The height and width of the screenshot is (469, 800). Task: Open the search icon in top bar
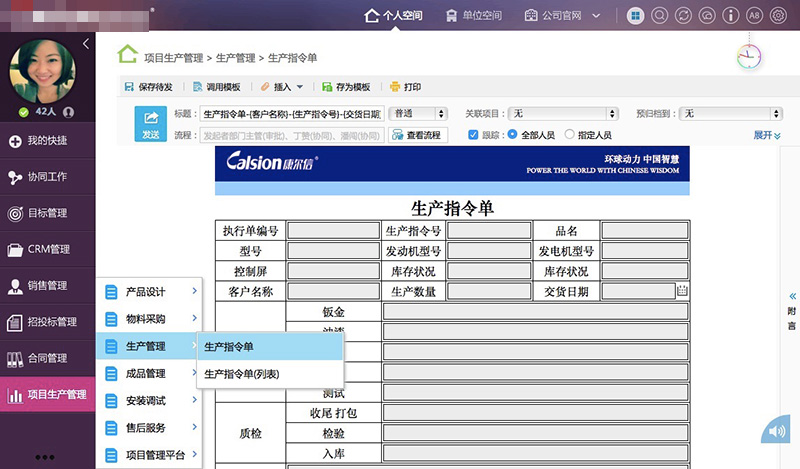click(x=659, y=16)
